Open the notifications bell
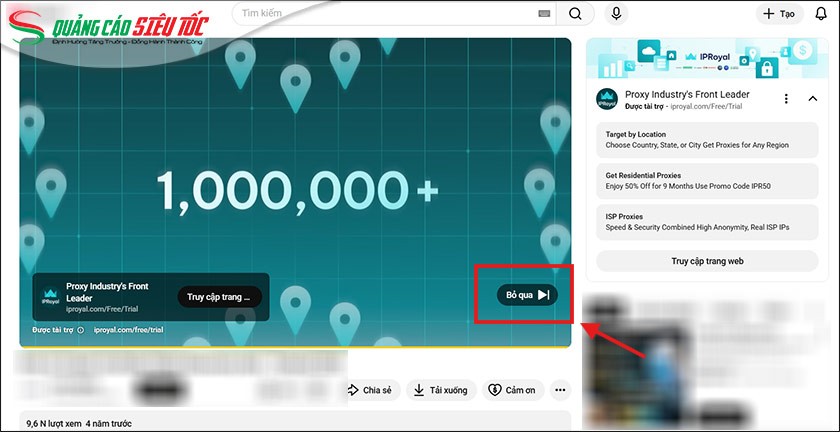The height and width of the screenshot is (432, 840). [x=821, y=14]
